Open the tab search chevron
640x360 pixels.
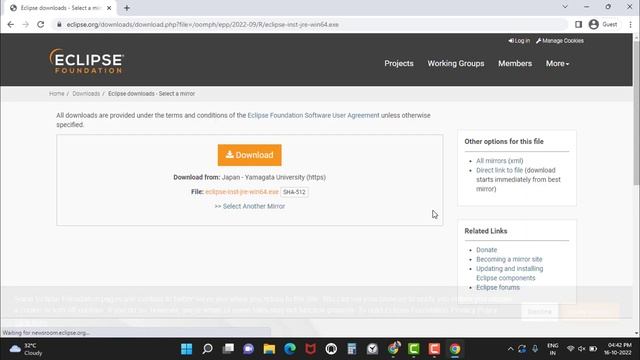565,7
